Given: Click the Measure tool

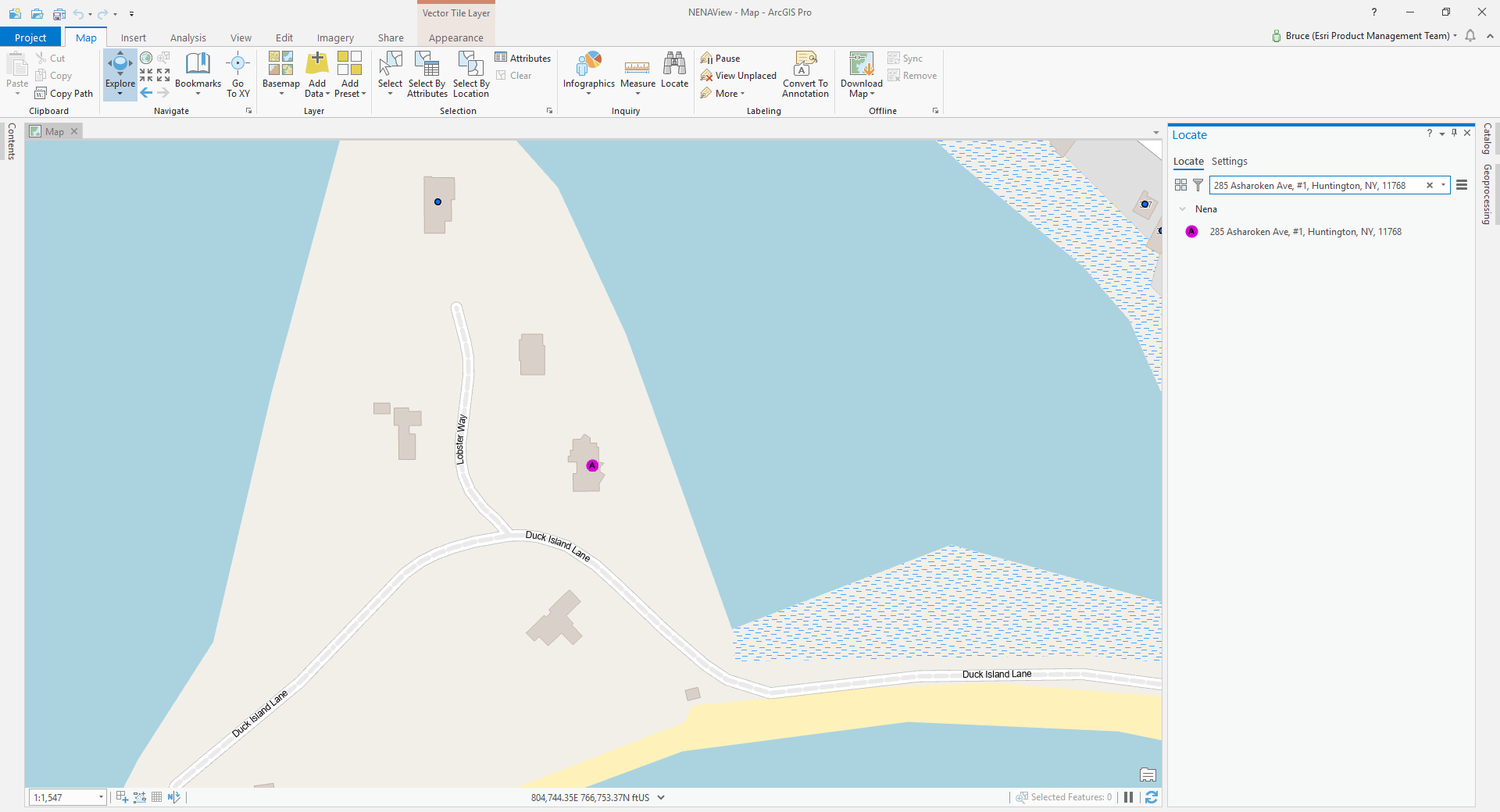Looking at the screenshot, I should (x=637, y=74).
